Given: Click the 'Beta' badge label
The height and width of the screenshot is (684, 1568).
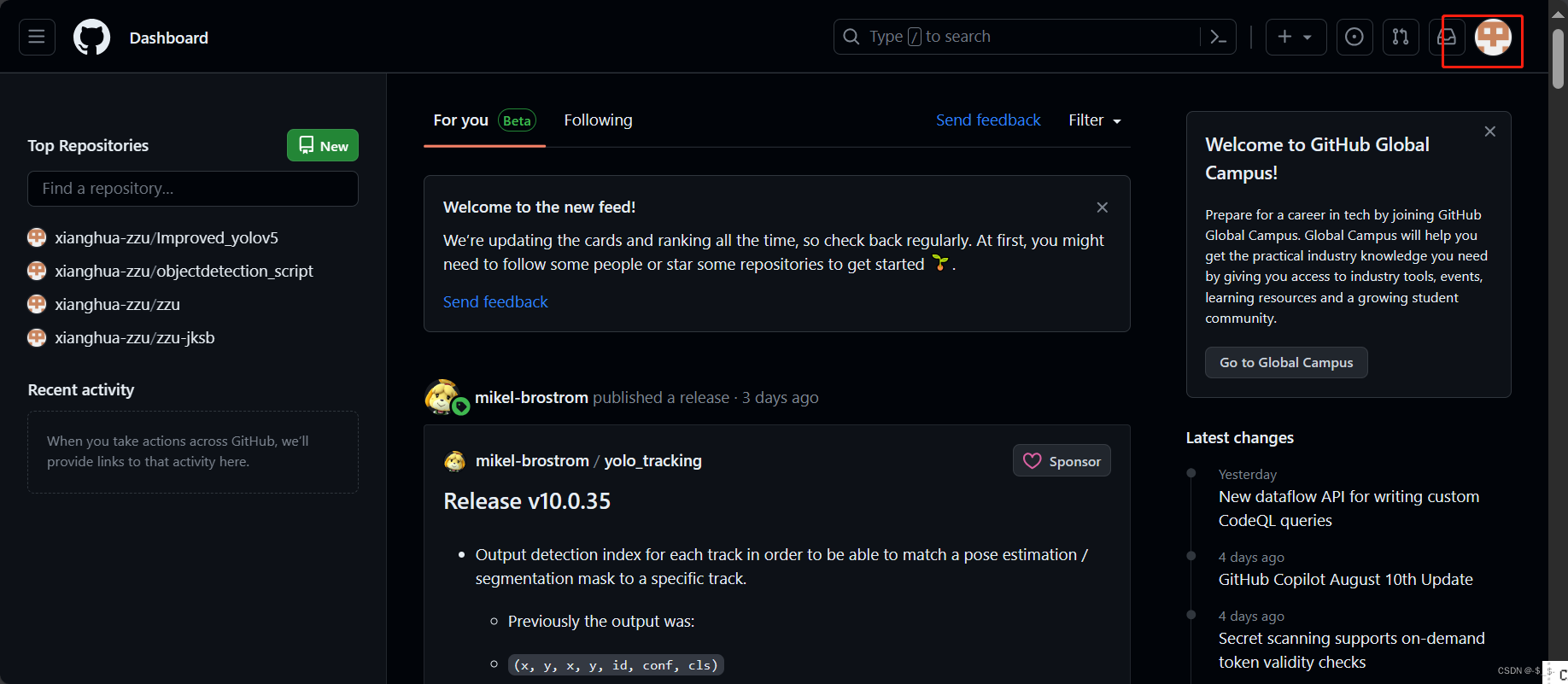Looking at the screenshot, I should (517, 120).
